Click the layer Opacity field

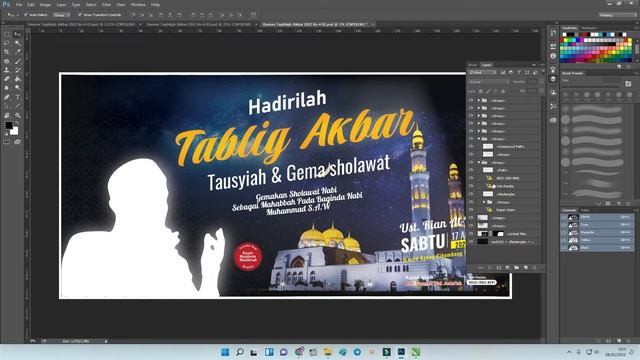532,82
